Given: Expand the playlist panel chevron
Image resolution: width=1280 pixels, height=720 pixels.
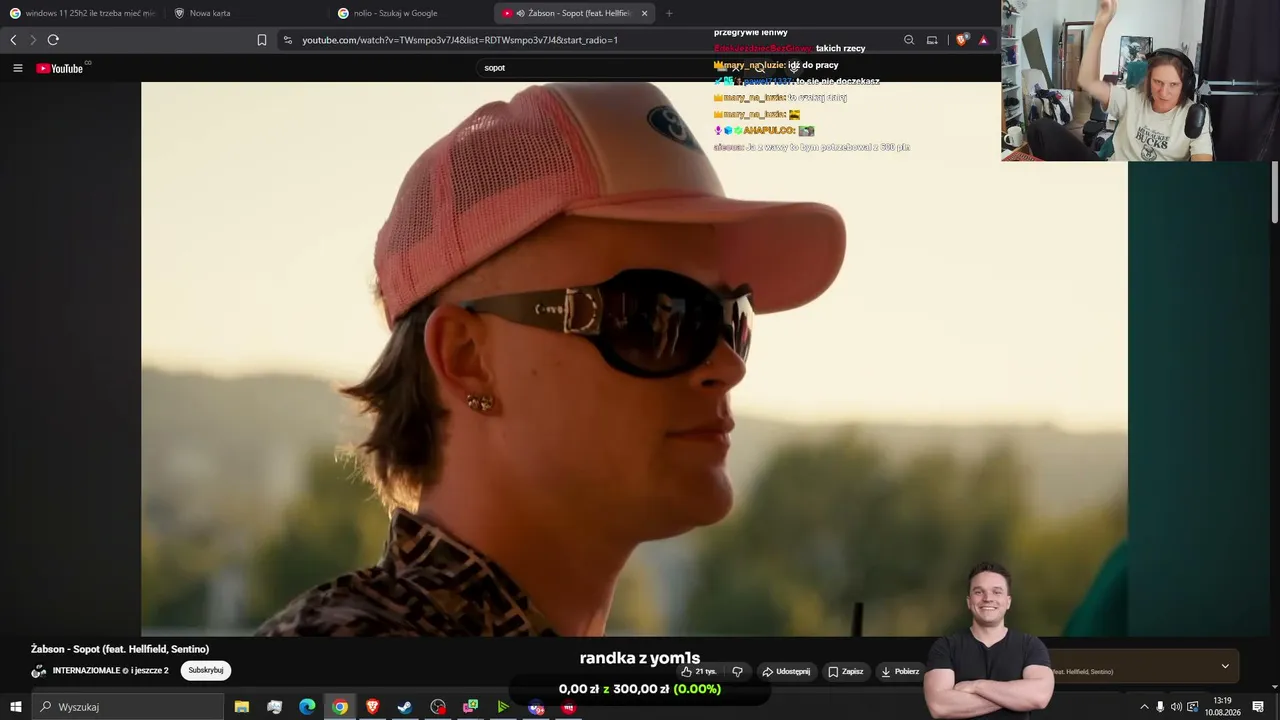Looking at the screenshot, I should point(1225,667).
